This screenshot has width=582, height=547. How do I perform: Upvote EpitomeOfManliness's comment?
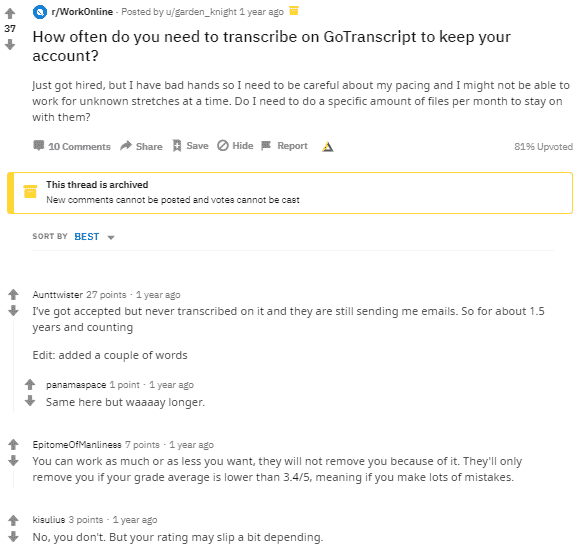click(x=13, y=444)
